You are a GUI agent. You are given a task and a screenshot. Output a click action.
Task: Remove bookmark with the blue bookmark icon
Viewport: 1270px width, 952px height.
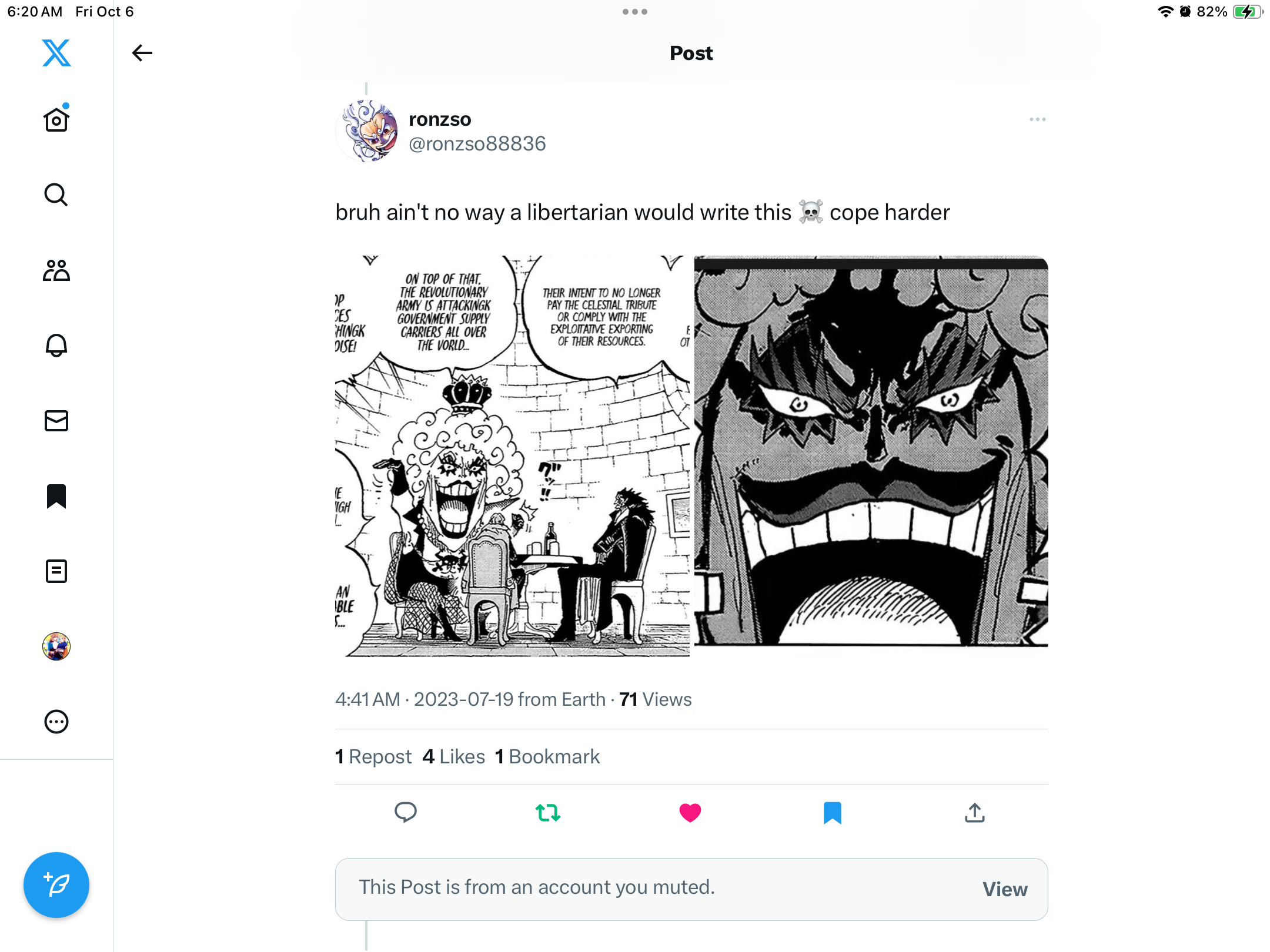(833, 813)
